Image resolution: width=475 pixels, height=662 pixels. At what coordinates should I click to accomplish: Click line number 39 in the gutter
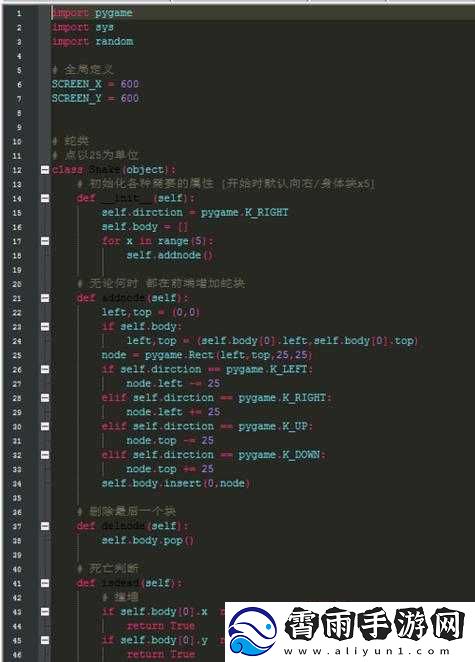pyautogui.click(x=17, y=555)
